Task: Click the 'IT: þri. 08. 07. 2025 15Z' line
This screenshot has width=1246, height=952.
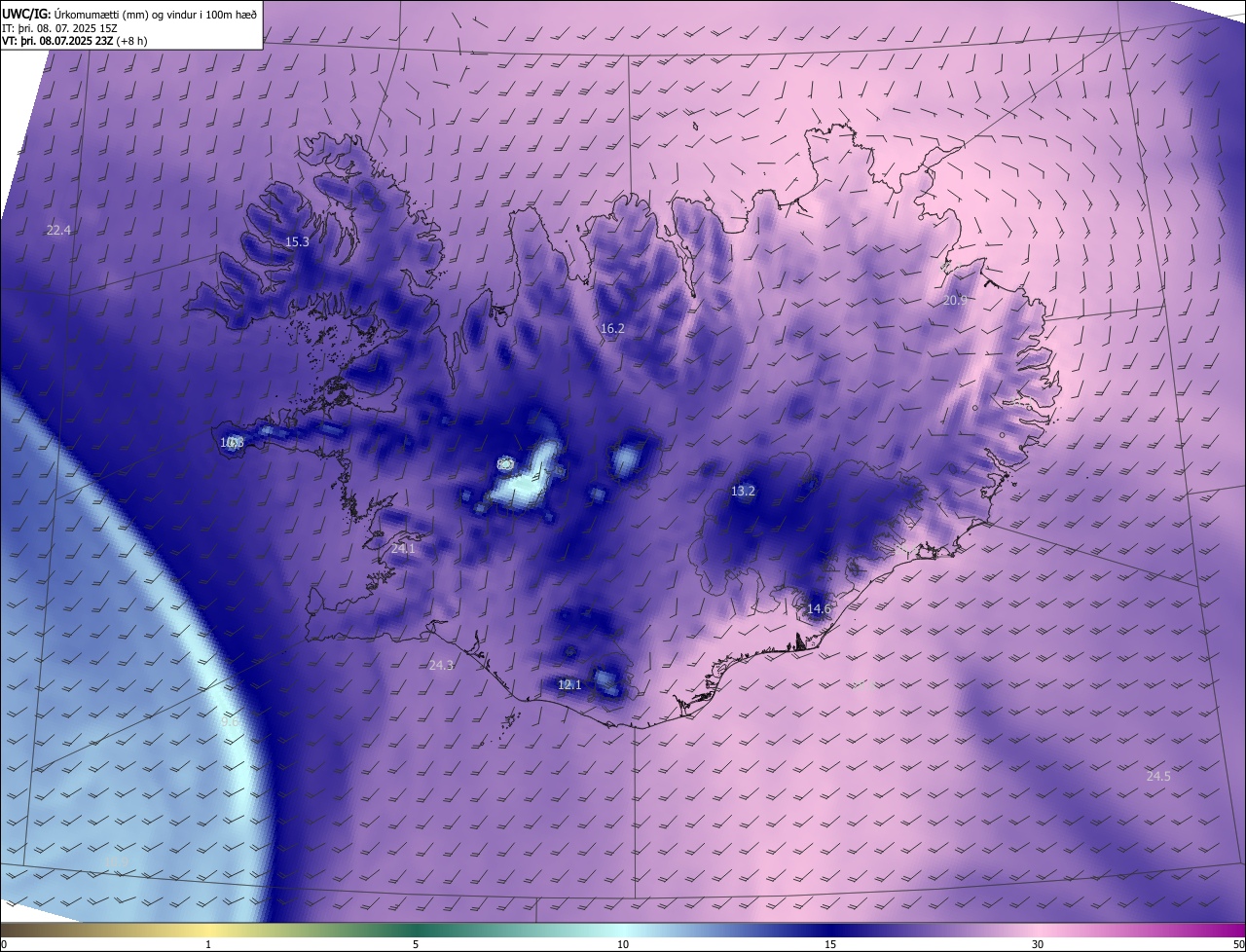Action: pos(57,28)
